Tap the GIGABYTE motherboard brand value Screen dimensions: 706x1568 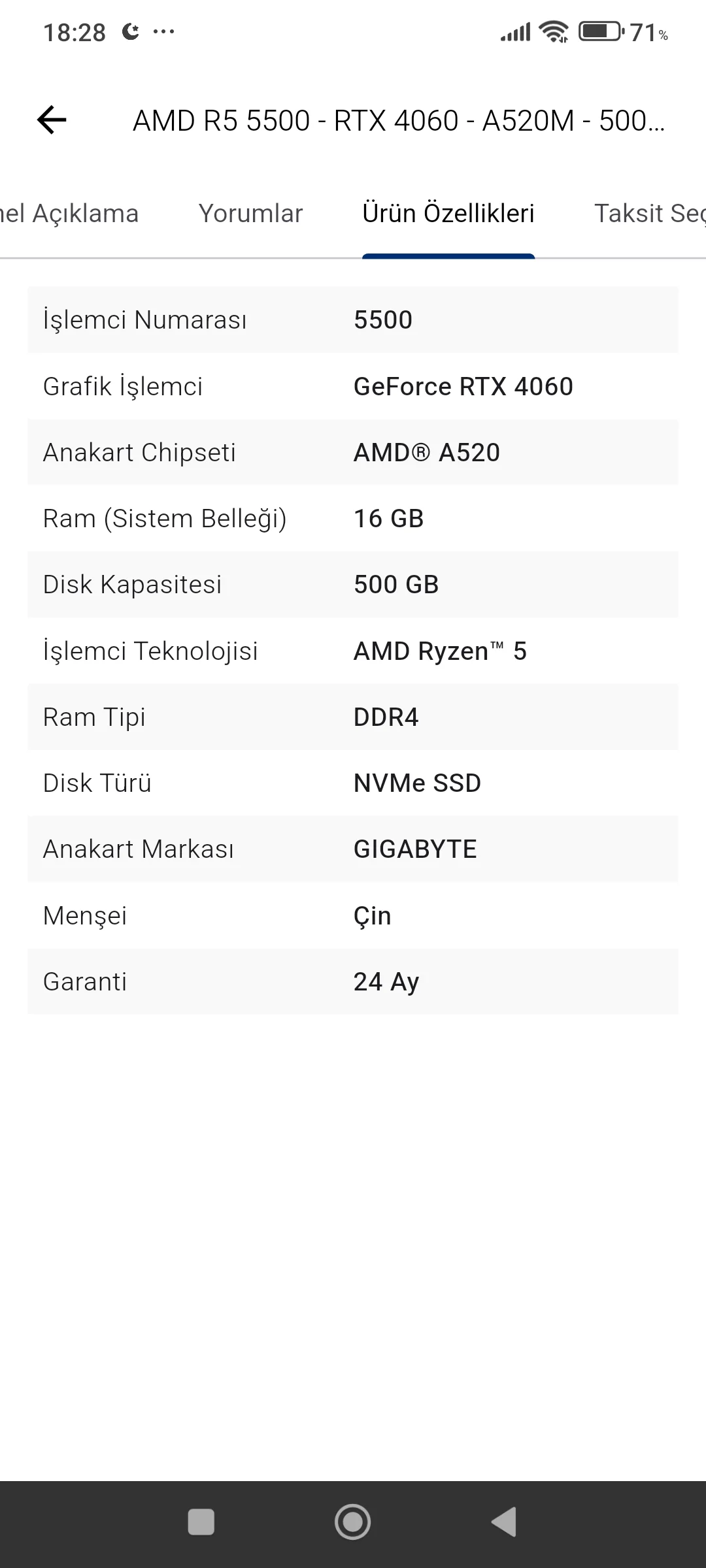(x=415, y=849)
